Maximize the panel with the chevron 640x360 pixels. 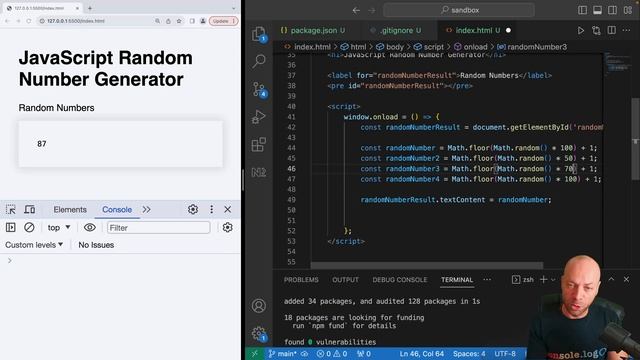click(611, 280)
